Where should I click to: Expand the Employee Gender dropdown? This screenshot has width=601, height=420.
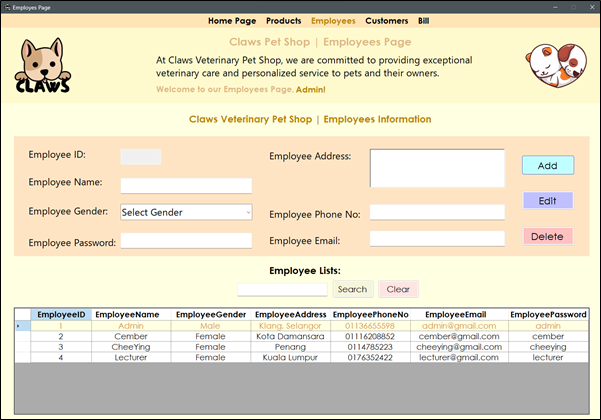(x=186, y=212)
